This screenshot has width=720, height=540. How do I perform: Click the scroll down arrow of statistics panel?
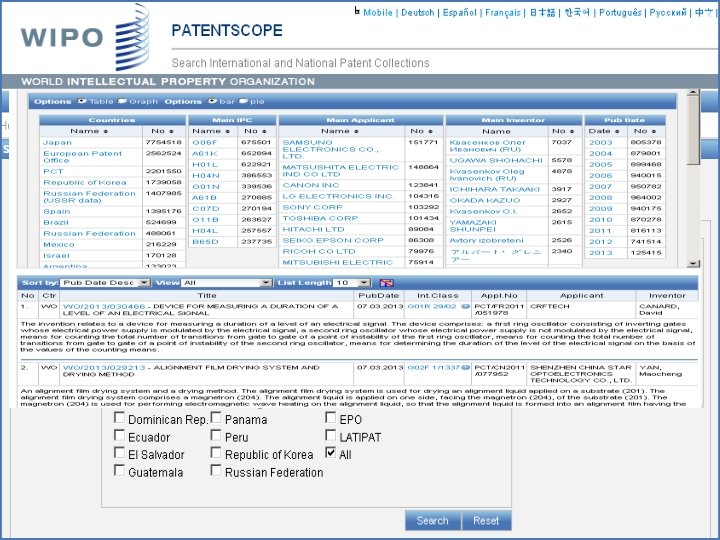[x=693, y=264]
